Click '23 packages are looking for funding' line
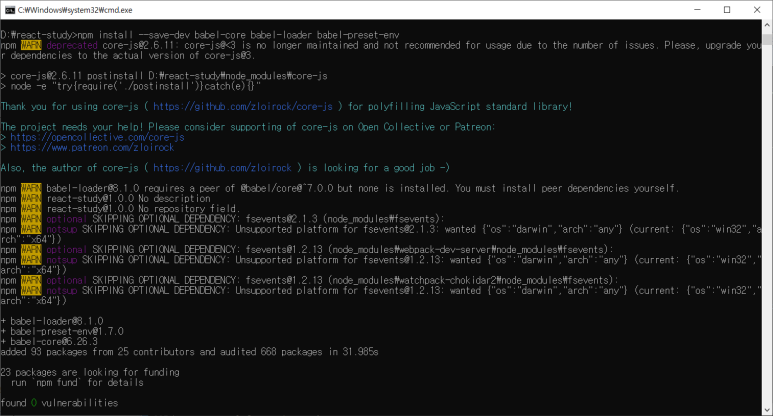The width and height of the screenshot is (773, 416). (x=90, y=372)
